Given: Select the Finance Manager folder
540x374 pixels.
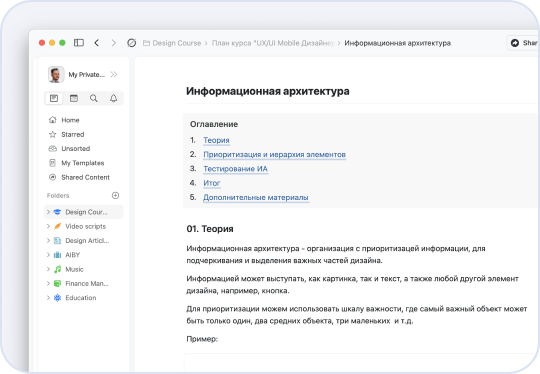Looking at the screenshot, I should [87, 283].
